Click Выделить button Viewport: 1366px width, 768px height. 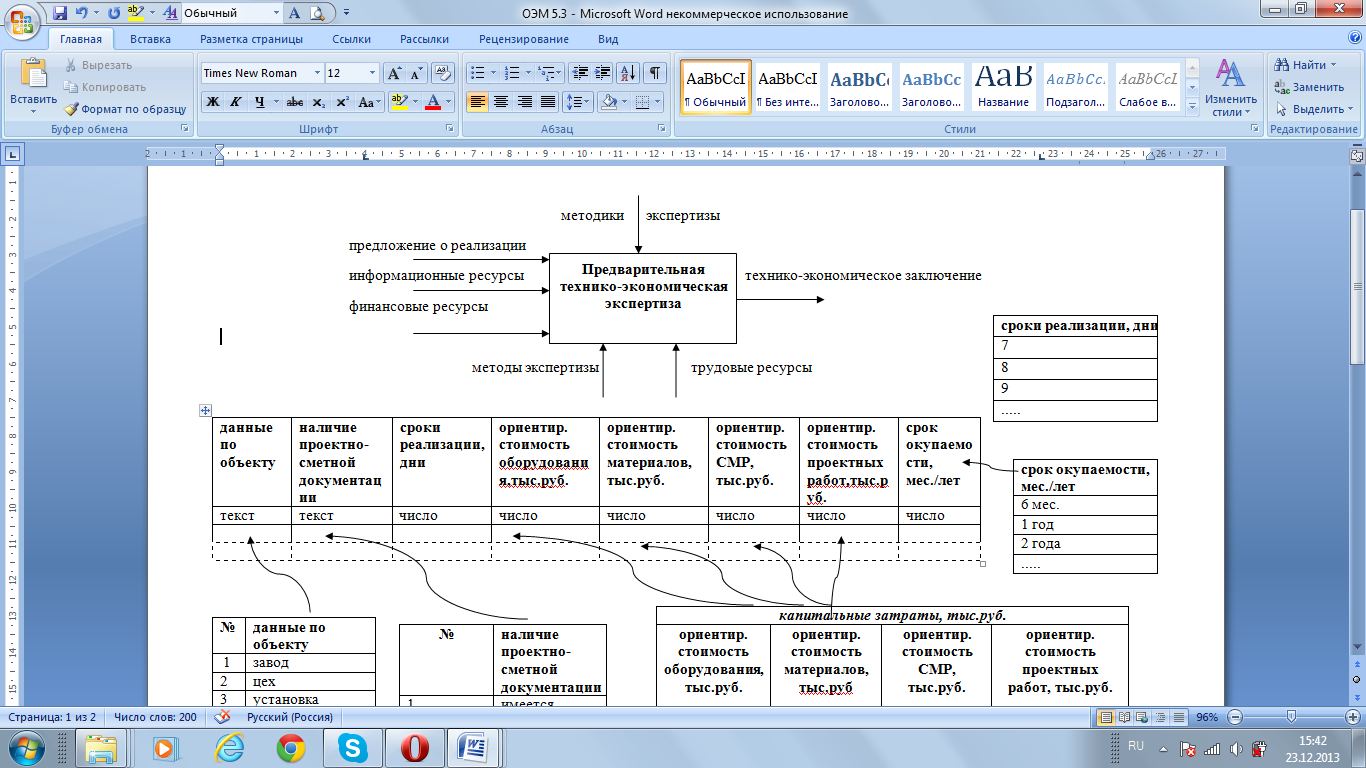tap(1313, 109)
